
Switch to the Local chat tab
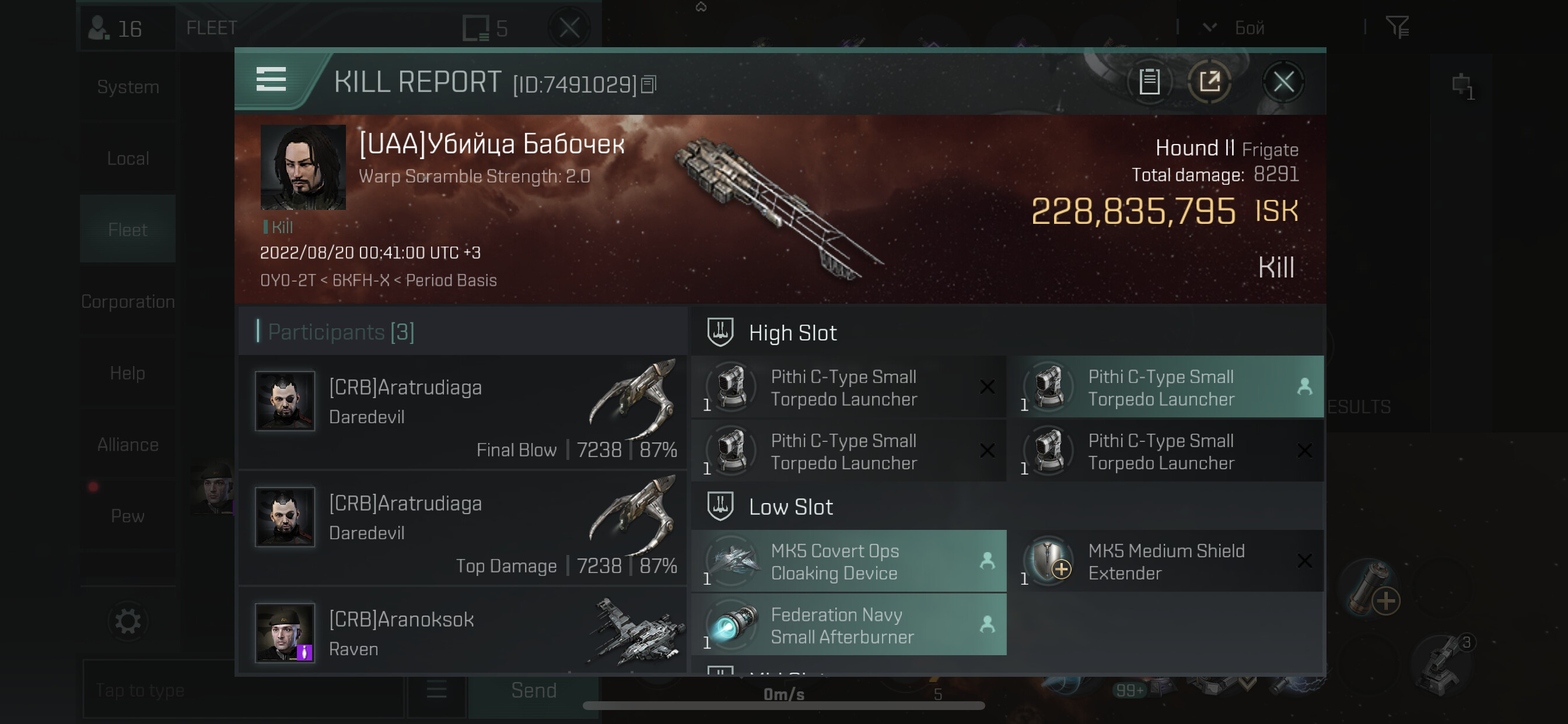click(128, 158)
